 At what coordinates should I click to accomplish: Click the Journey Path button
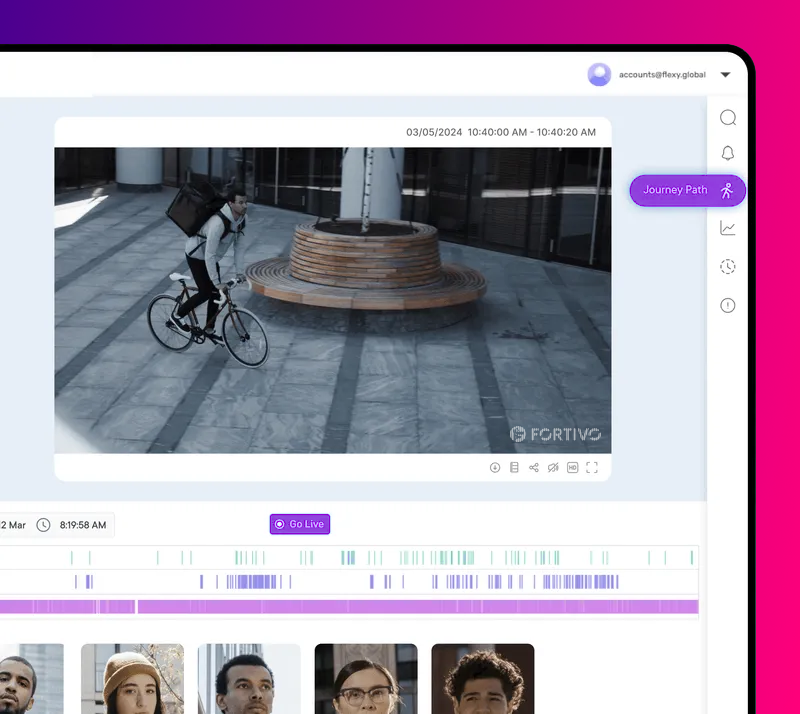(x=687, y=190)
